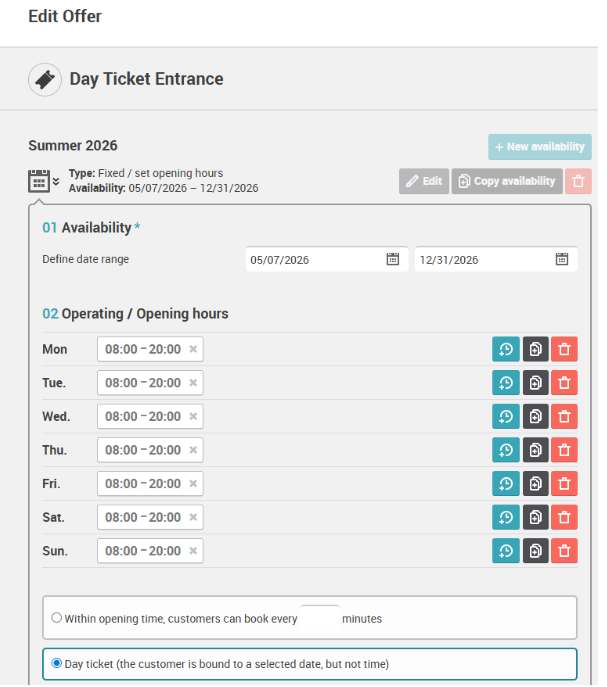
Task: Remove the Sun. 08:00–20:00 time slot
Action: [x=193, y=551]
